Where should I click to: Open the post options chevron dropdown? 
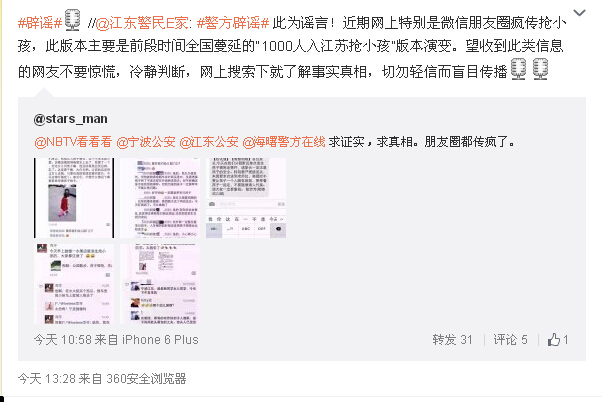tap(579, 13)
